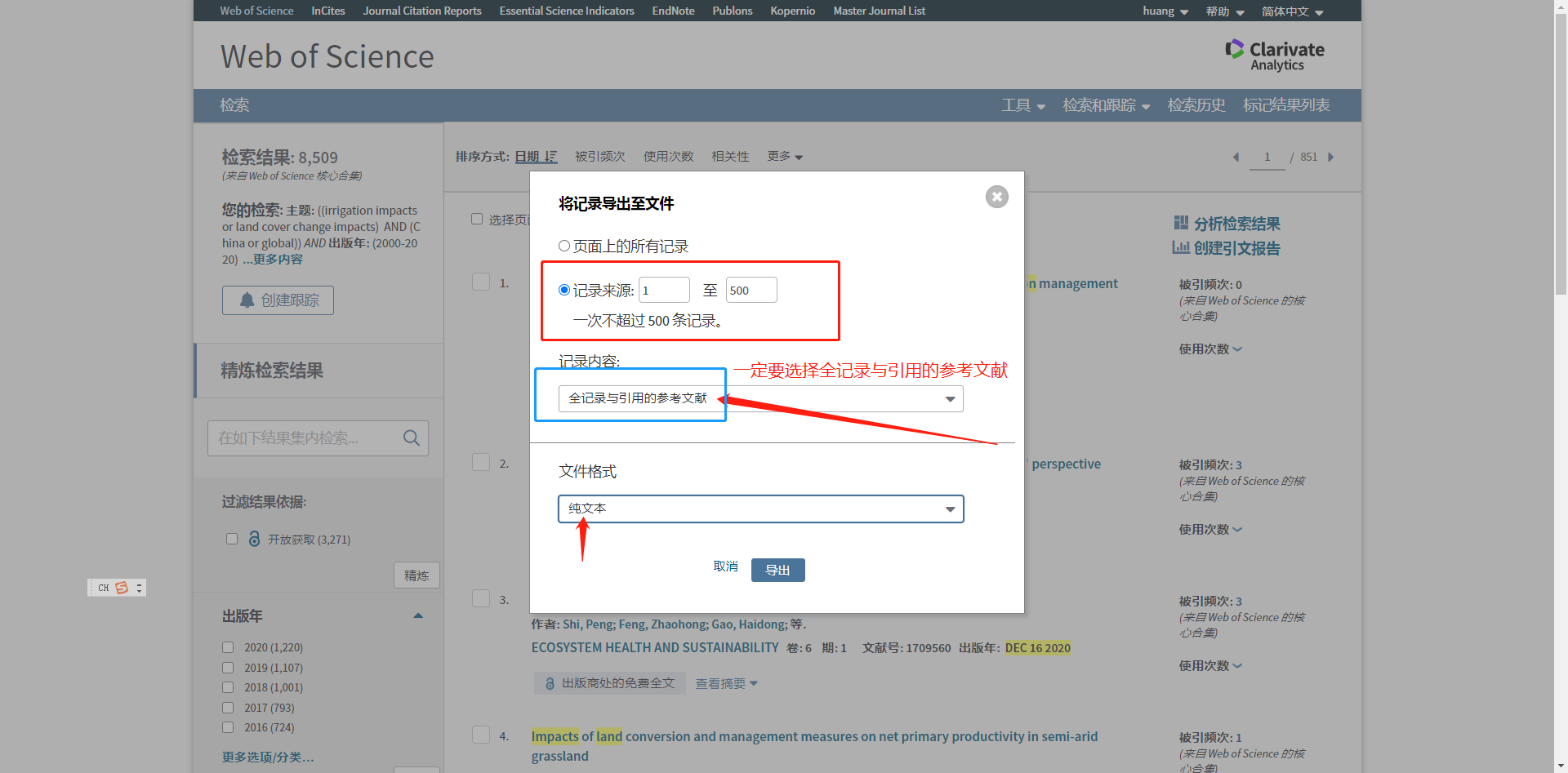Click the record range start field
This screenshot has width=1568, height=773.
664,290
